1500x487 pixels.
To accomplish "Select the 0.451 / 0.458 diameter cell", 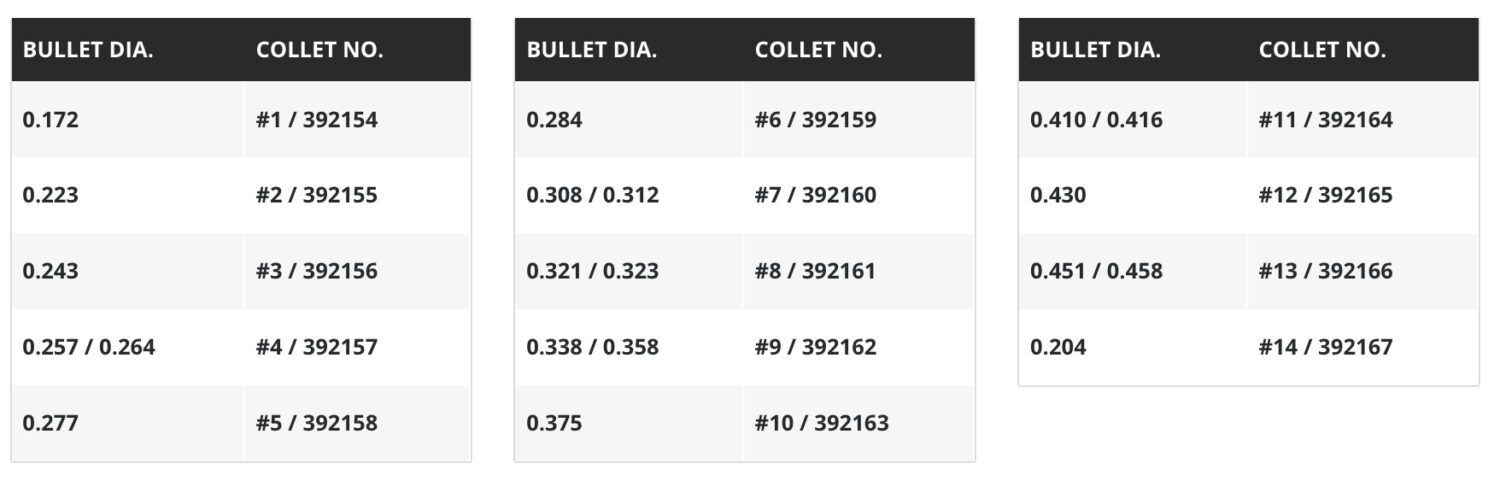I will pos(1133,271).
